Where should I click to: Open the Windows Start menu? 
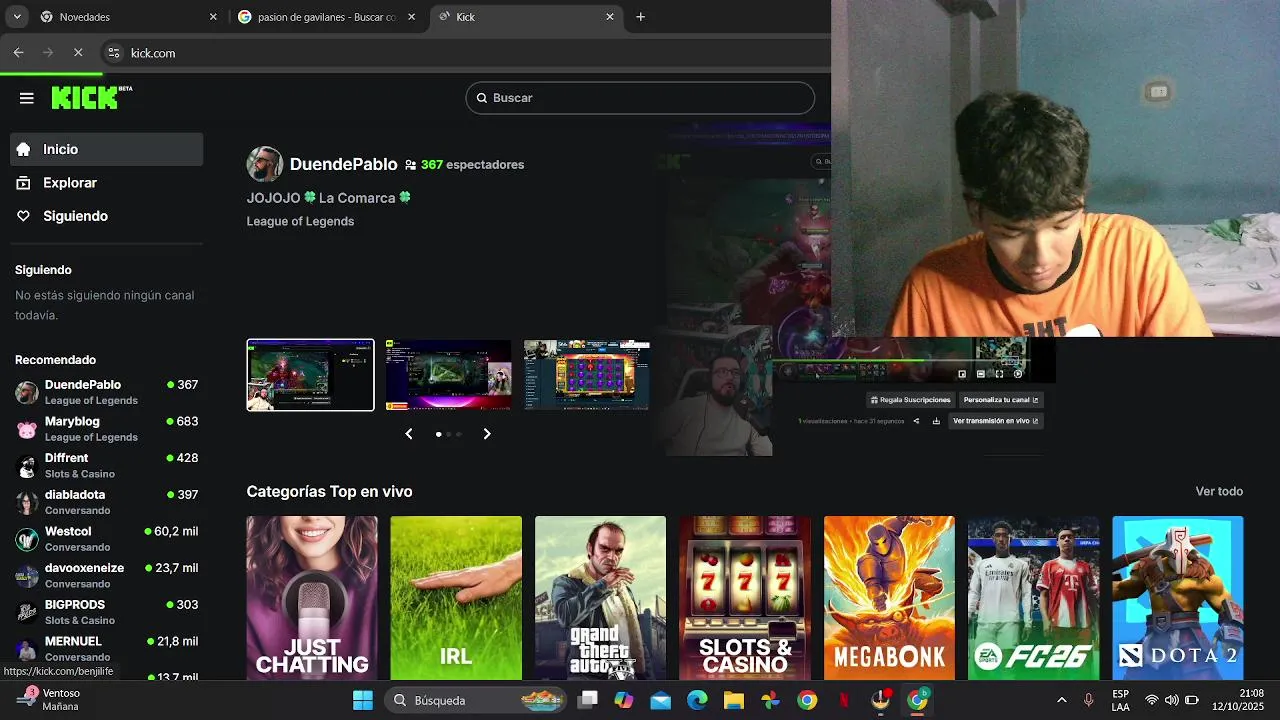click(363, 700)
